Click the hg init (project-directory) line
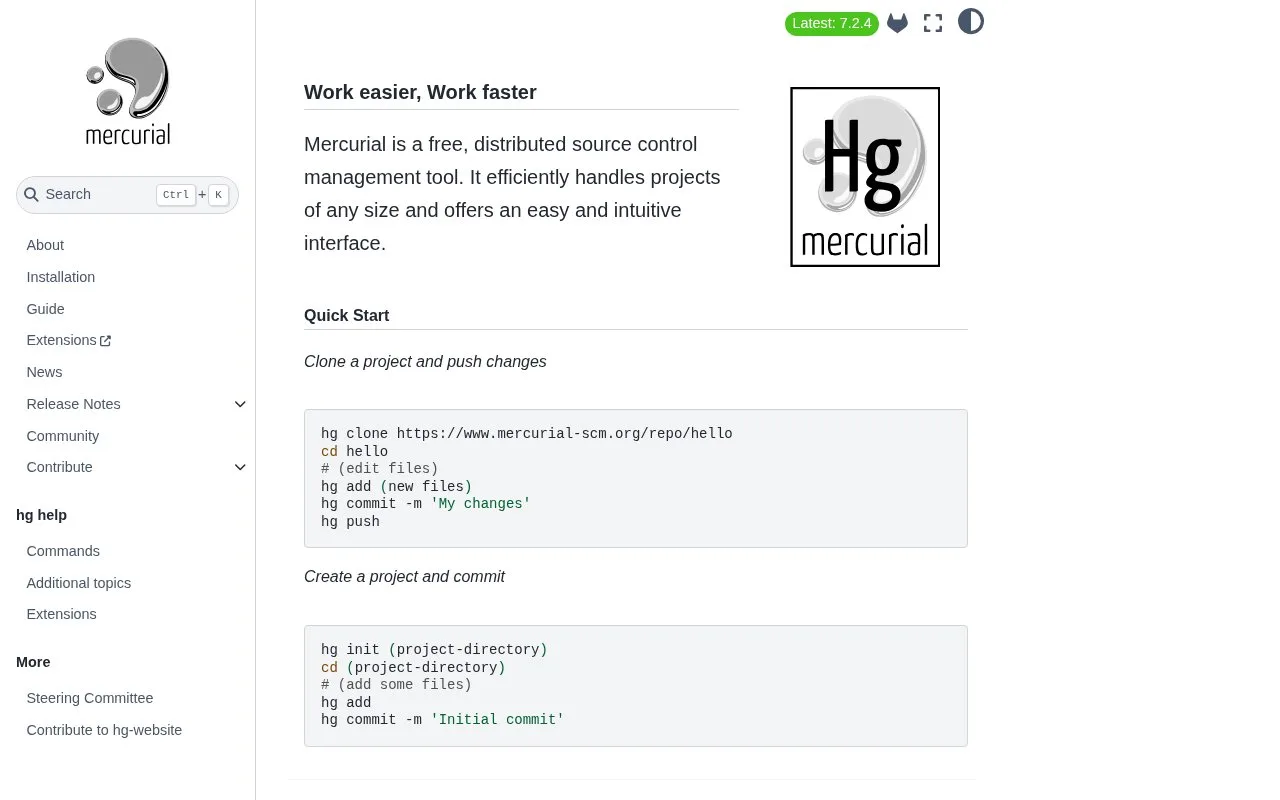The width and height of the screenshot is (1280, 800). (434, 650)
